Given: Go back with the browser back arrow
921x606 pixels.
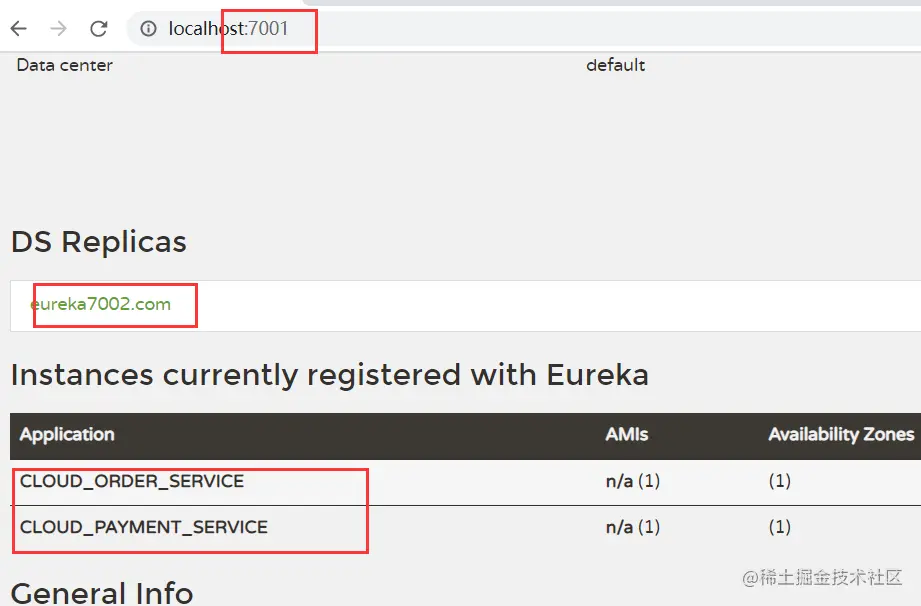Looking at the screenshot, I should [19, 28].
